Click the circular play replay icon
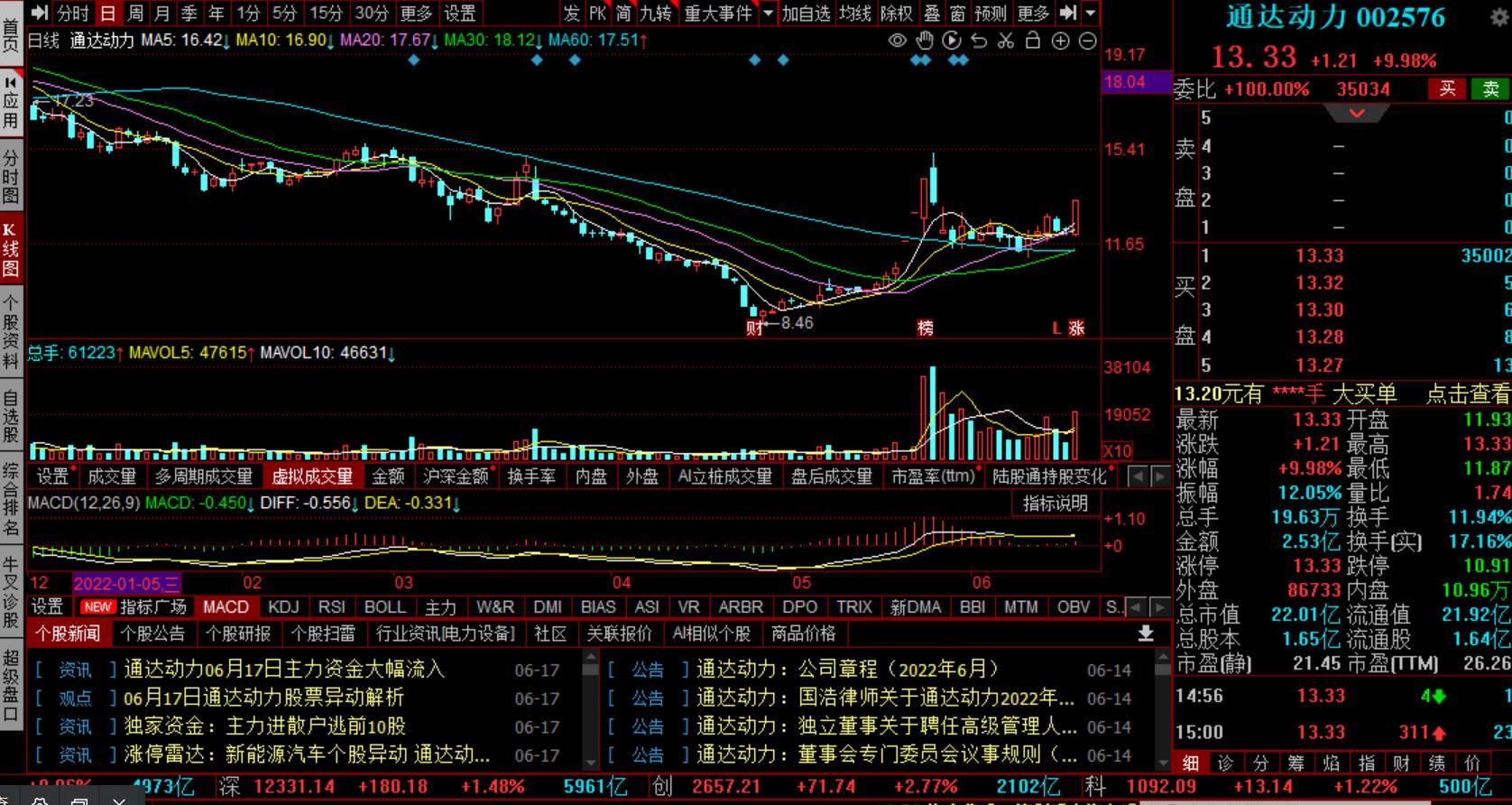This screenshot has height=805, width=1512. coord(952,41)
